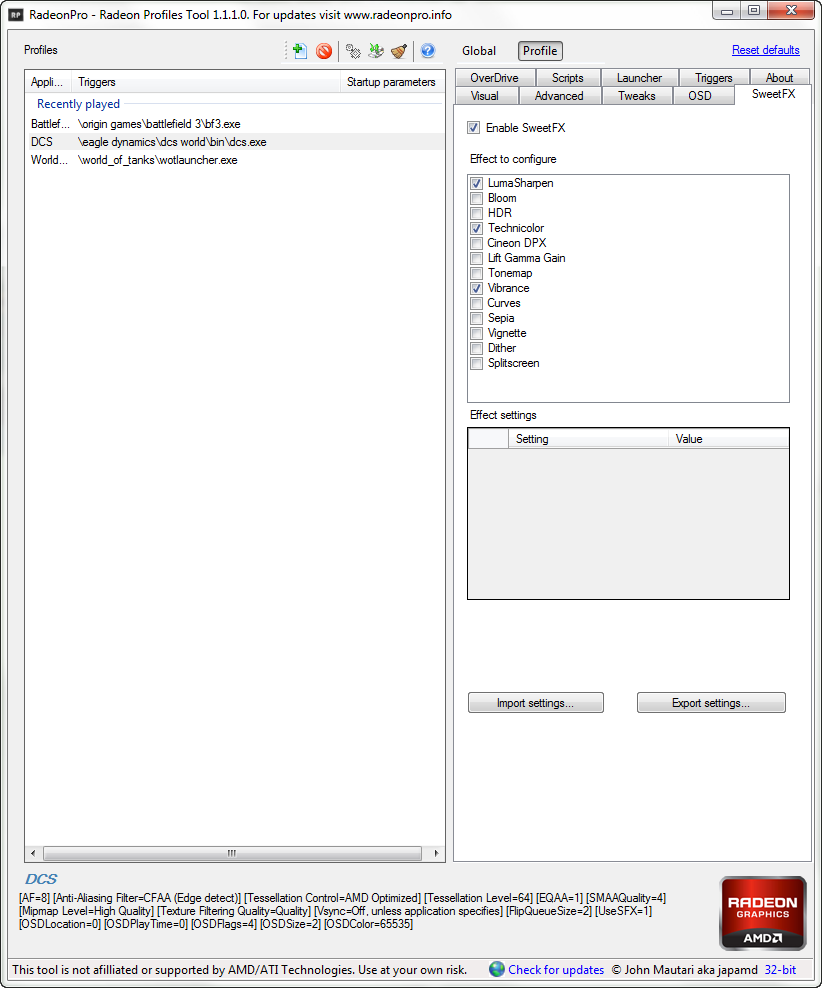Open the gears settings icon in toolbar
The height and width of the screenshot is (988, 822).
(353, 51)
